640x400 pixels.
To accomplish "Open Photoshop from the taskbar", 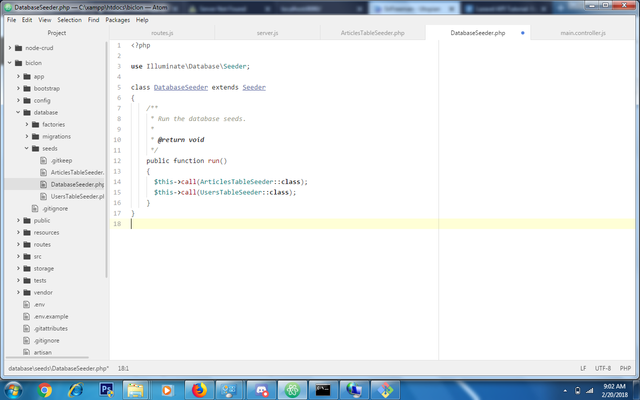I will tap(107, 390).
